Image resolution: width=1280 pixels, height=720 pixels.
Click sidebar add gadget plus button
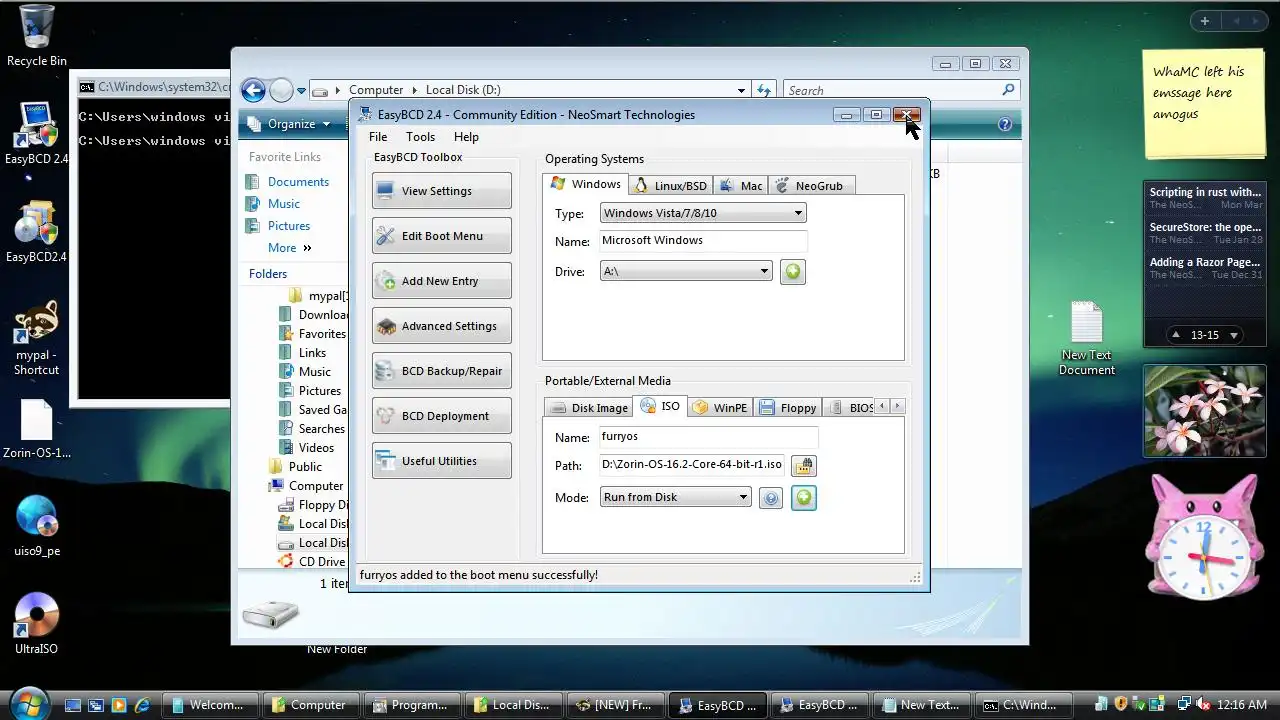(x=1205, y=21)
